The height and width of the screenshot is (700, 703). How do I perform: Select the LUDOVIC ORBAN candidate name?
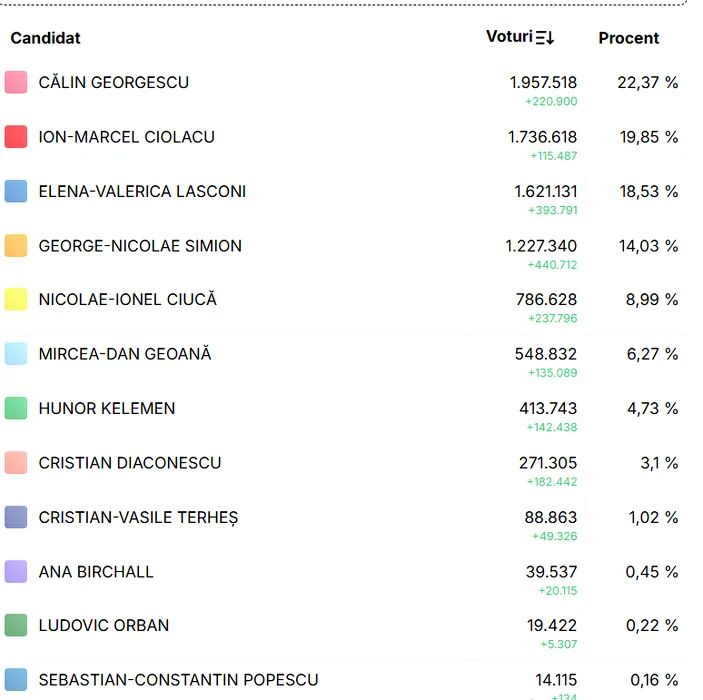(x=104, y=626)
